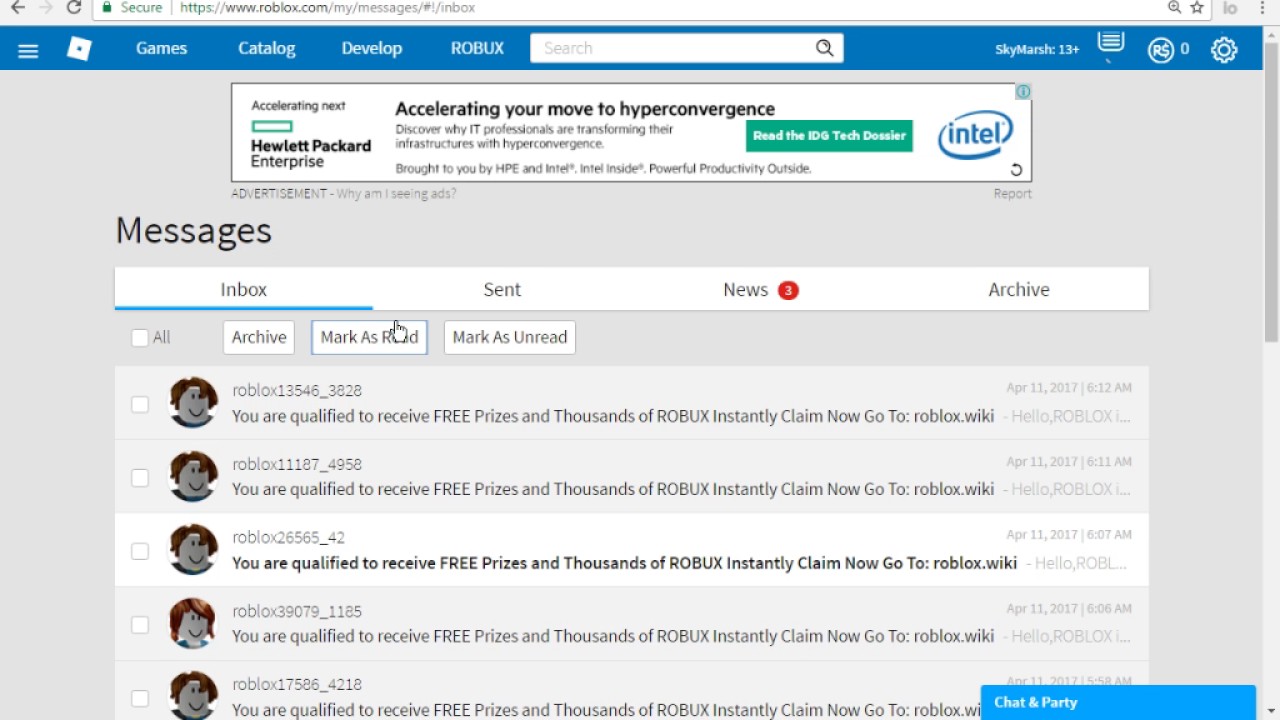This screenshot has height=720, width=1280.
Task: Click the Apr 11, 2017 6:12 AM timestamp
Action: click(1069, 388)
